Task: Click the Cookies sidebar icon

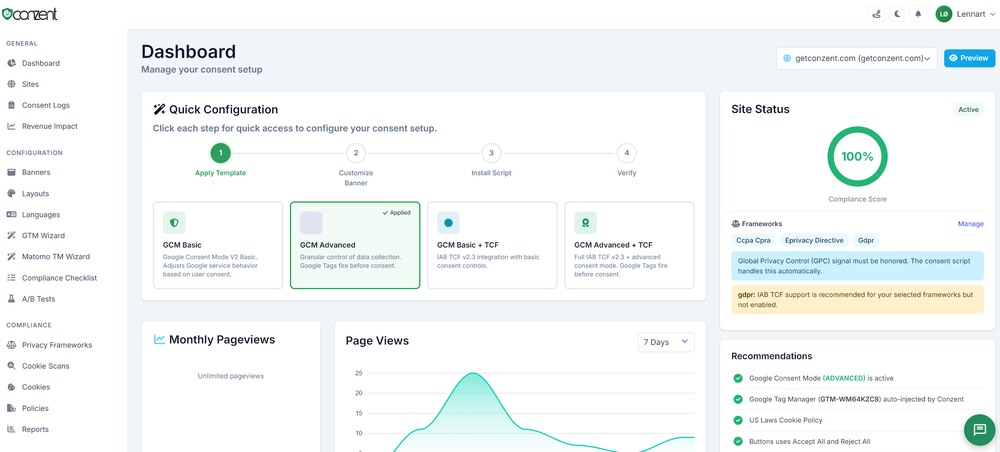Action: click(11, 387)
